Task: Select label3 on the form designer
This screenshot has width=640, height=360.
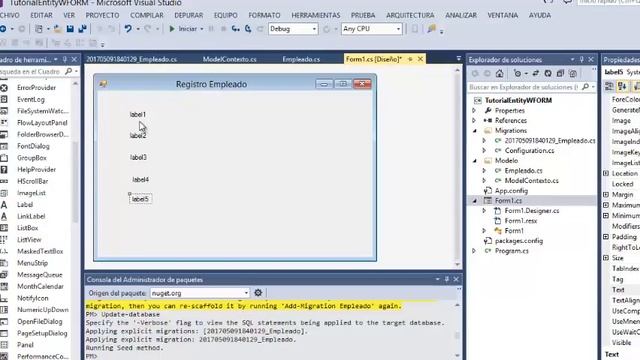Action: (138, 157)
